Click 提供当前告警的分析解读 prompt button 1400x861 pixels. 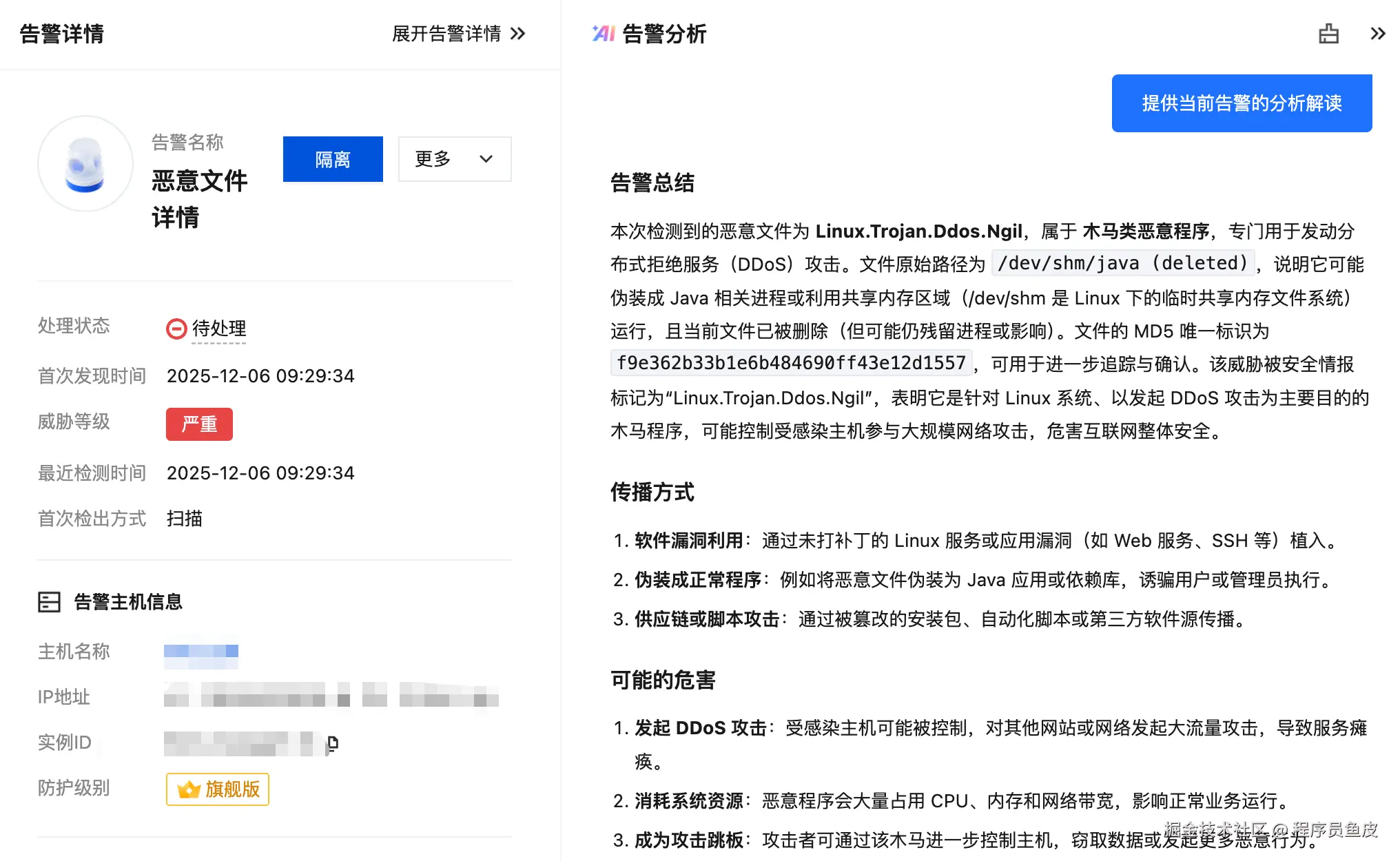[x=1241, y=103]
